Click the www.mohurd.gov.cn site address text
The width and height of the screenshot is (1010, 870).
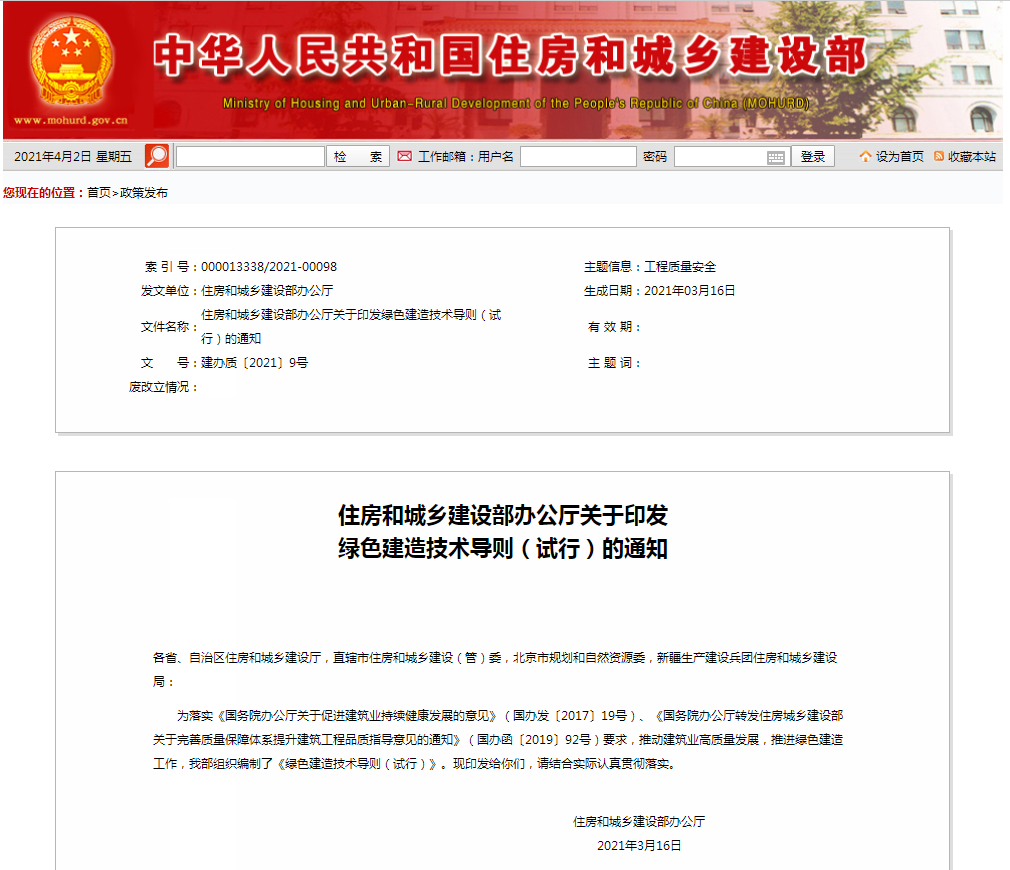tap(71, 120)
